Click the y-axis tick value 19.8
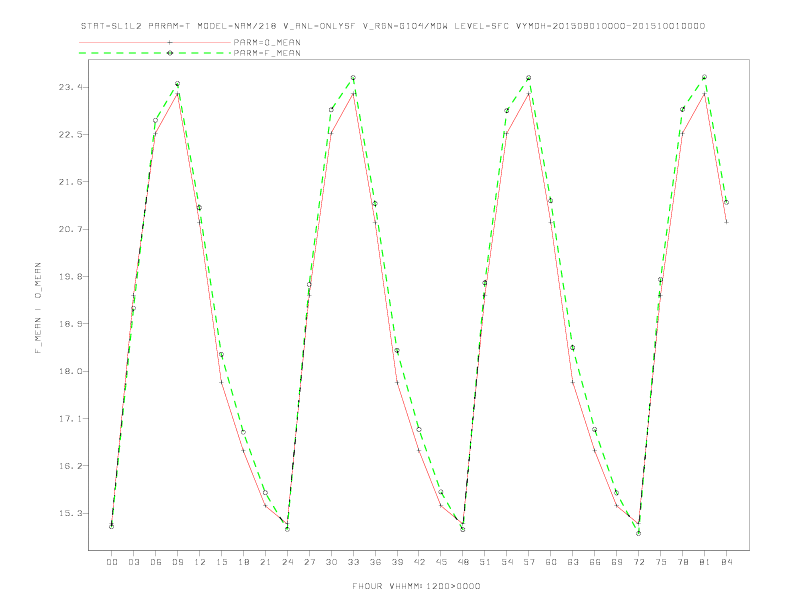 click(70, 277)
